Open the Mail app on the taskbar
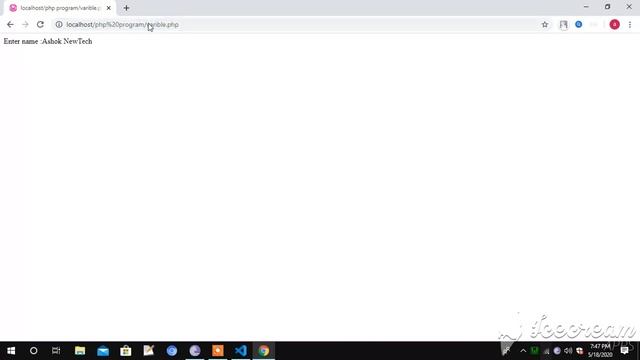Viewport: 640px width, 360px height. [x=103, y=351]
